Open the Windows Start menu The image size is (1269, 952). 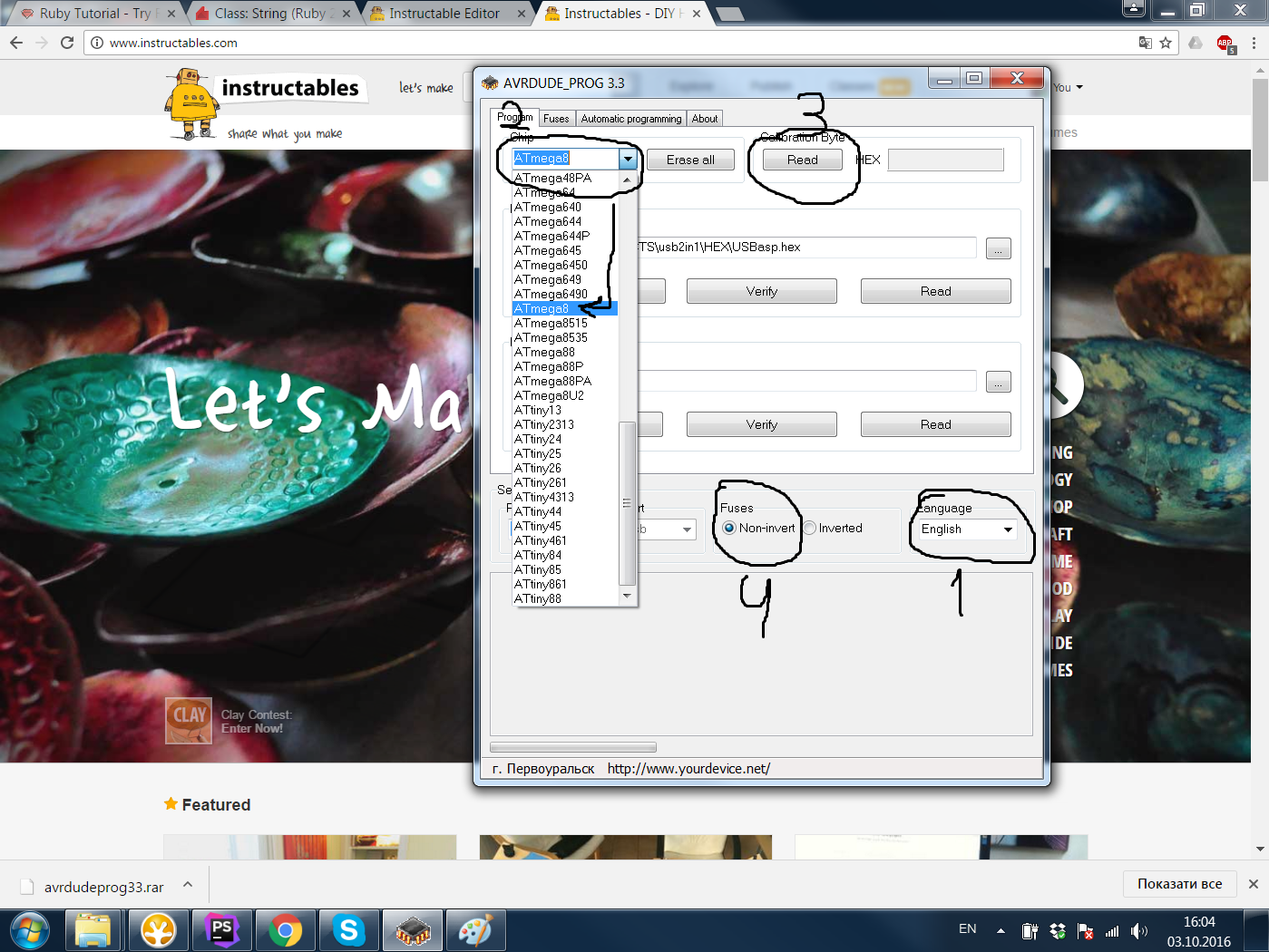click(x=30, y=931)
